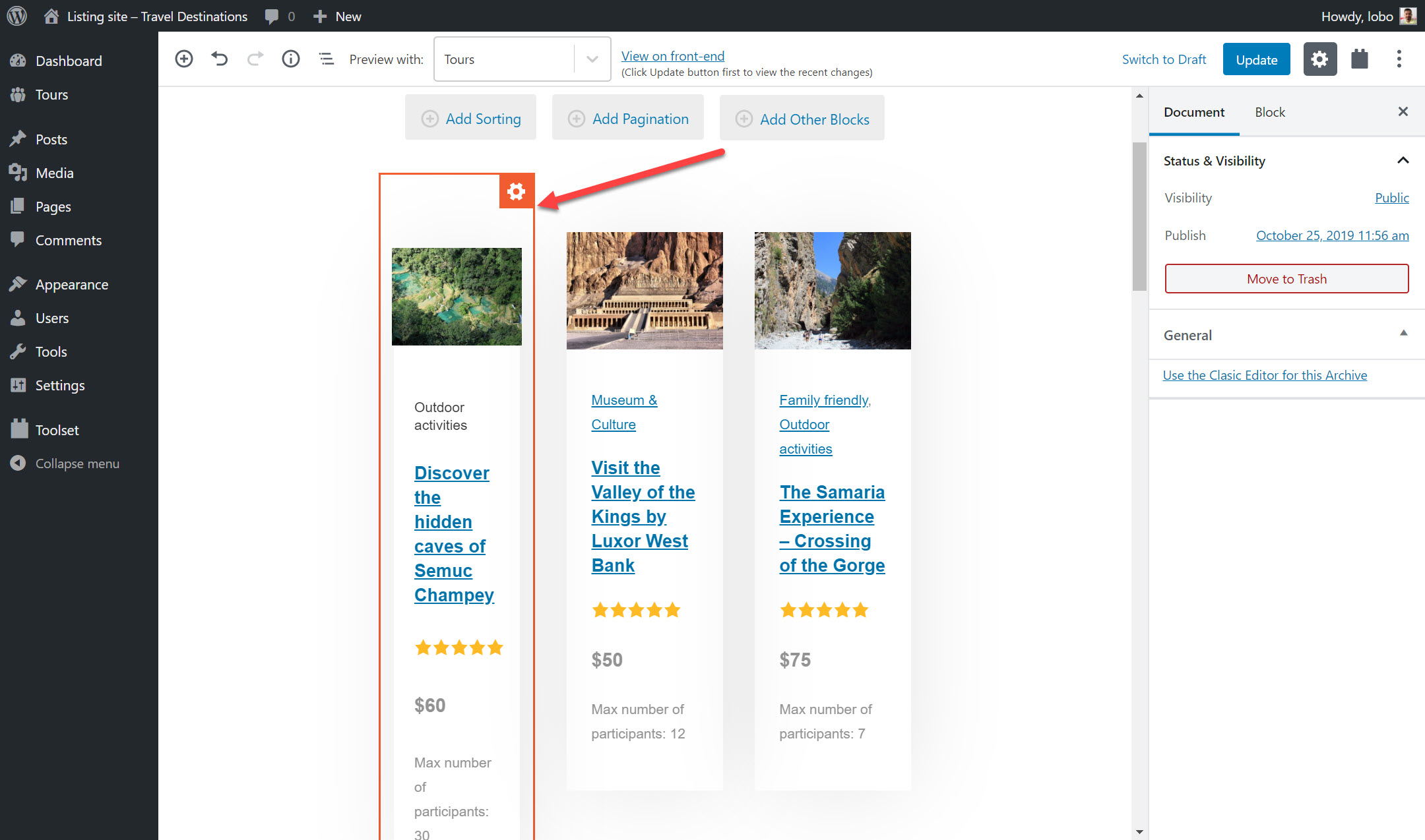The height and width of the screenshot is (840, 1425).
Task: Open Visit the Valley of the Kings link
Action: click(x=643, y=516)
